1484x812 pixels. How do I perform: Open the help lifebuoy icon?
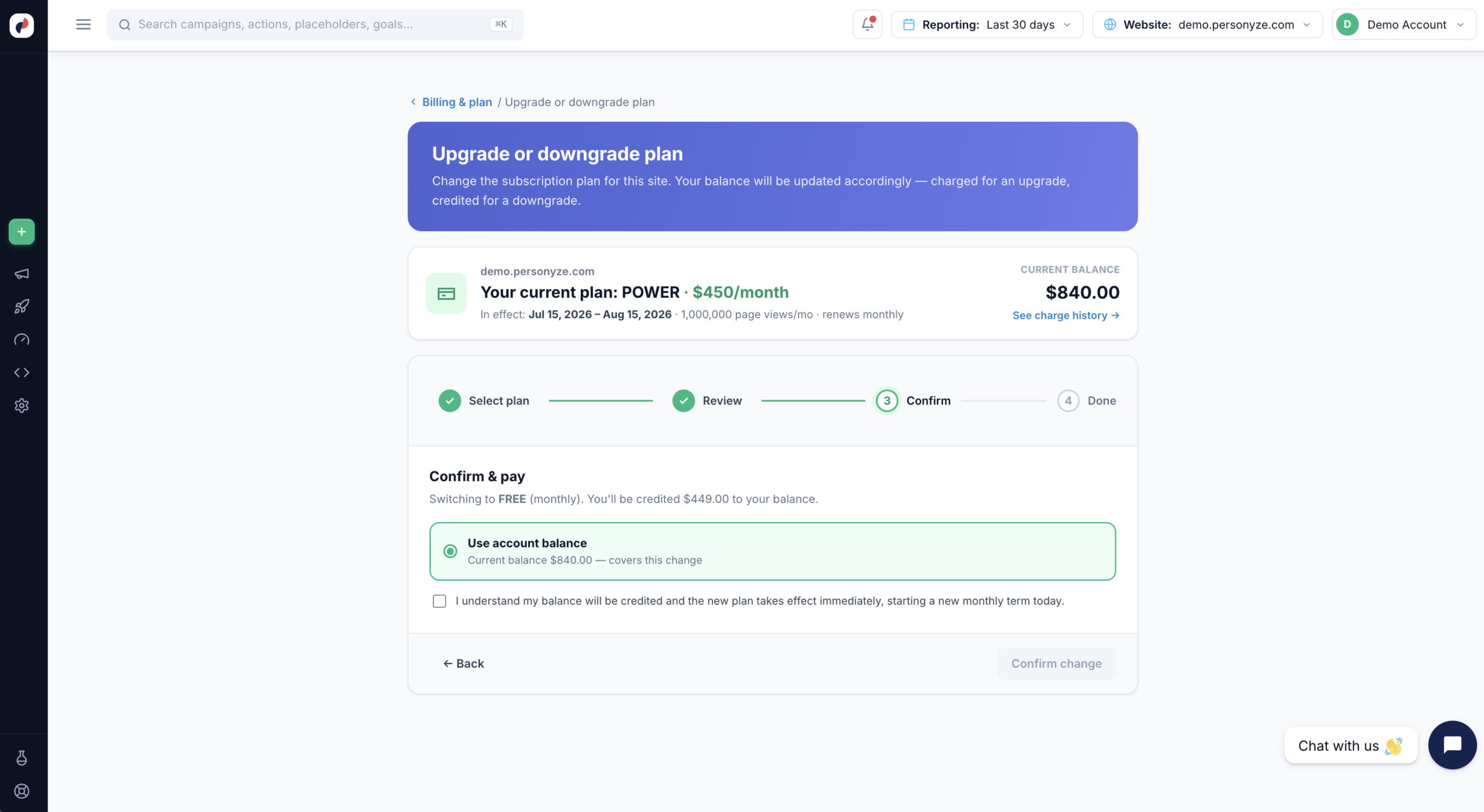coord(21,791)
